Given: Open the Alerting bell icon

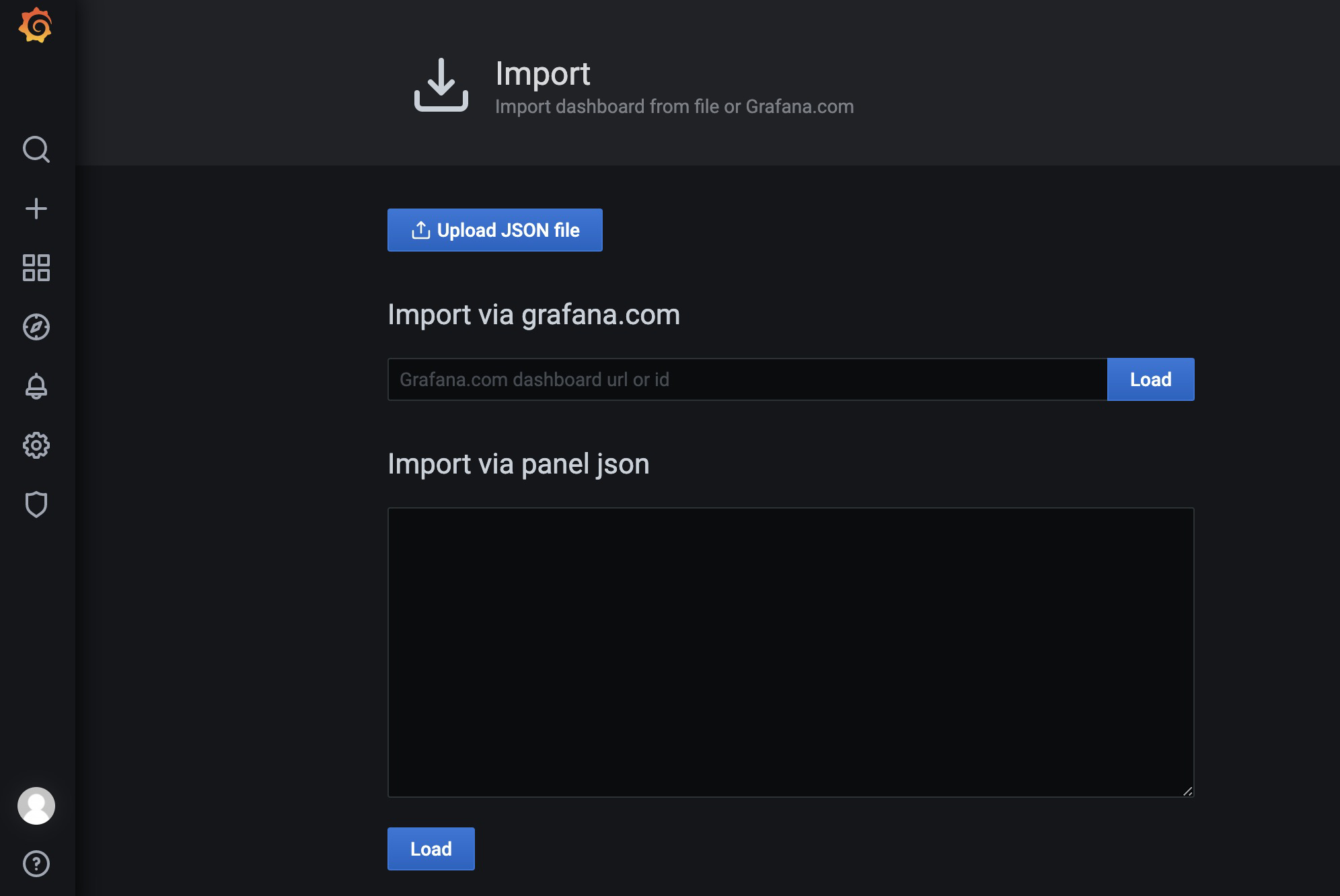Looking at the screenshot, I should 37,385.
